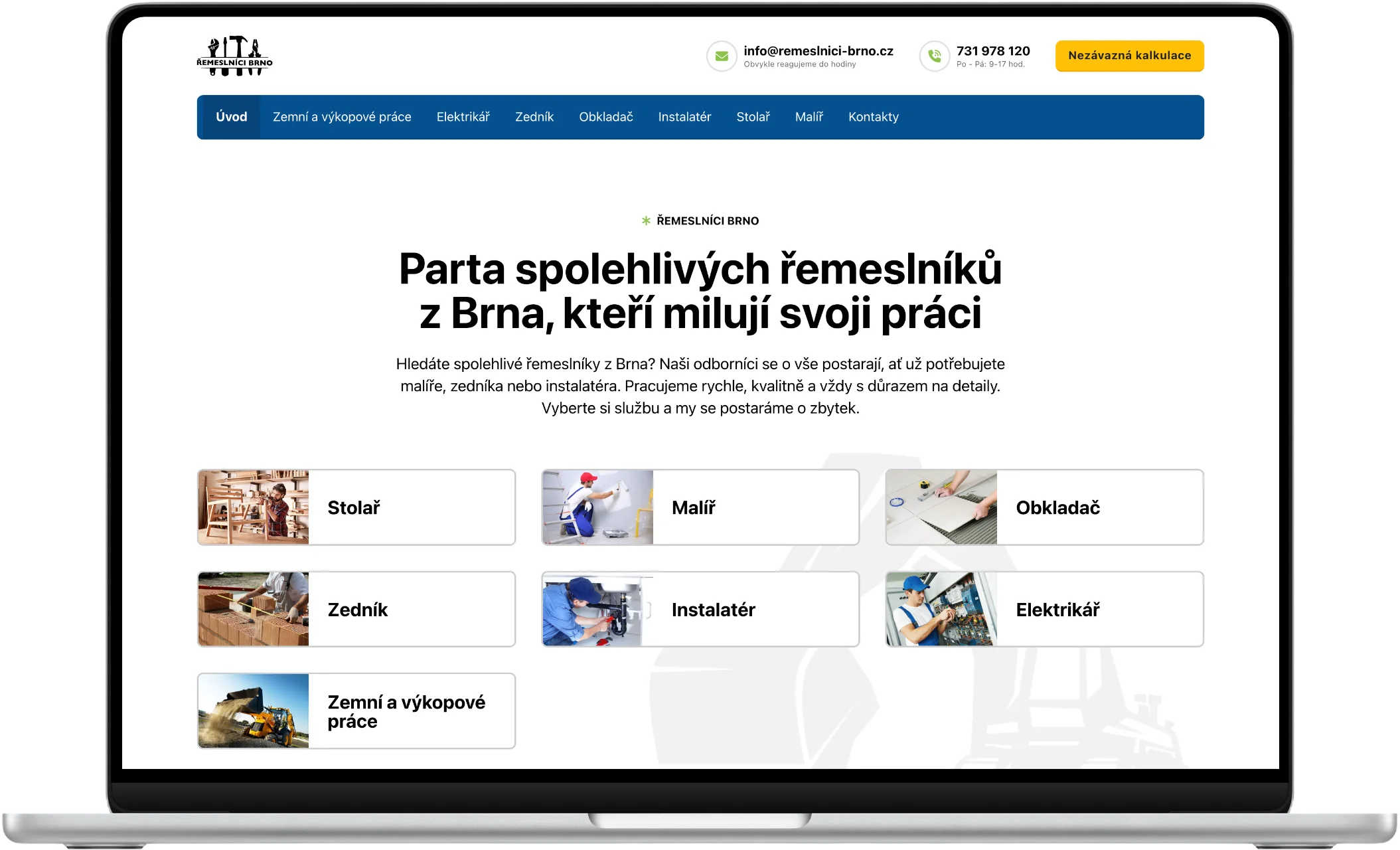The height and width of the screenshot is (850, 1400).
Task: Open the Malíř service card title
Action: [693, 507]
